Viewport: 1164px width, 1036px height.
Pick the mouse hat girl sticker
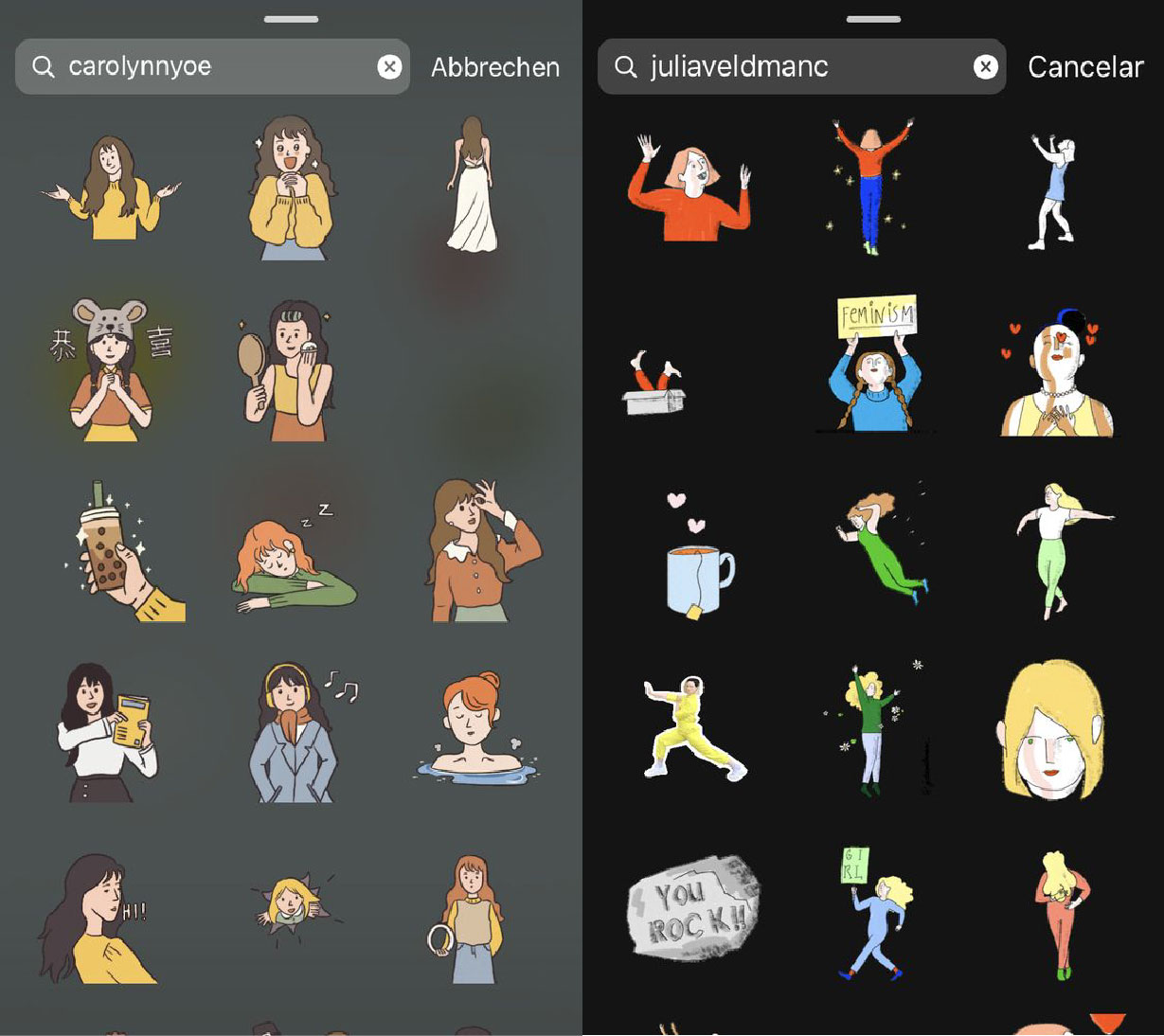point(111,371)
